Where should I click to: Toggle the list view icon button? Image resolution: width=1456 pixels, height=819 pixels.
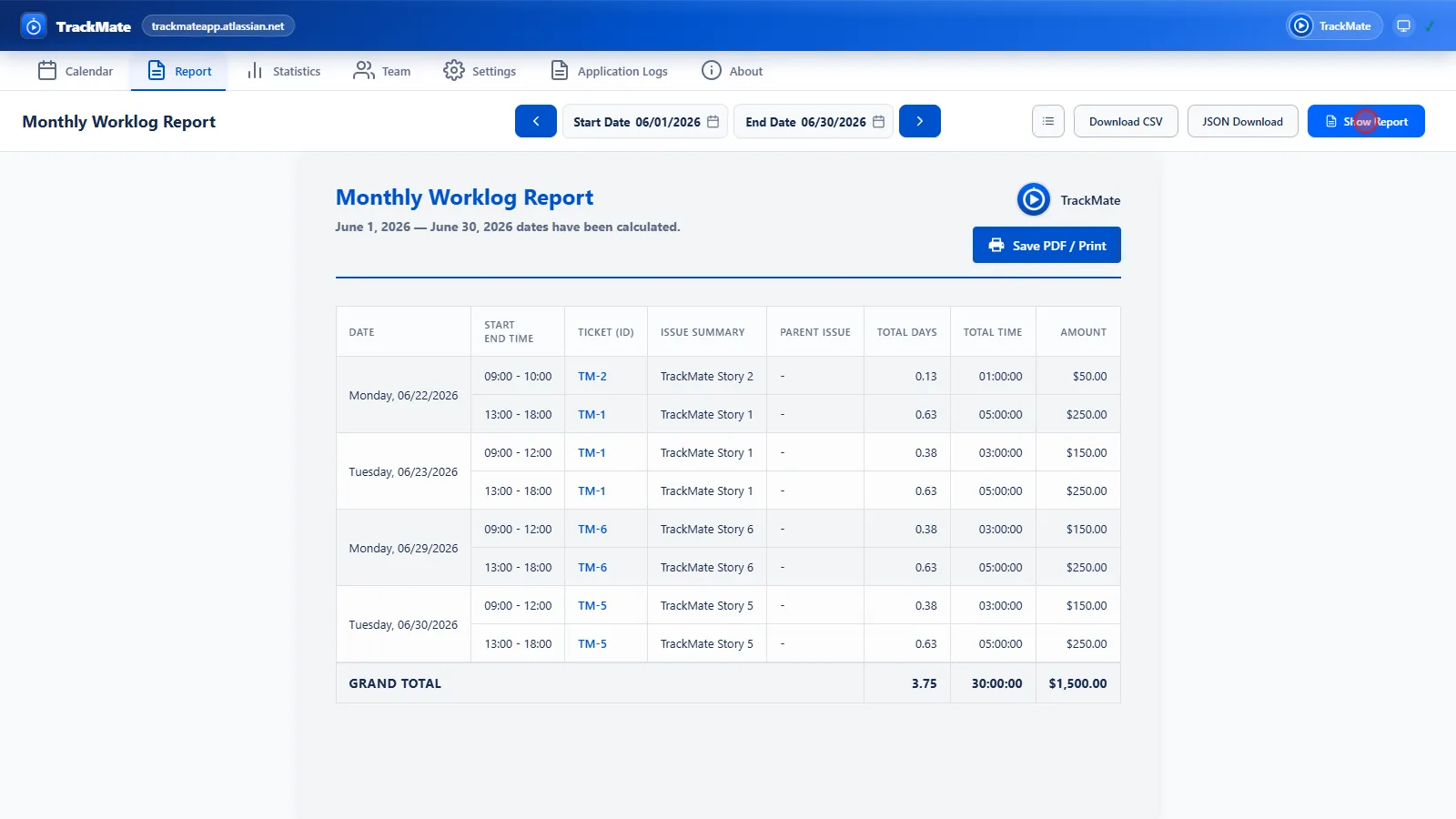(1048, 121)
